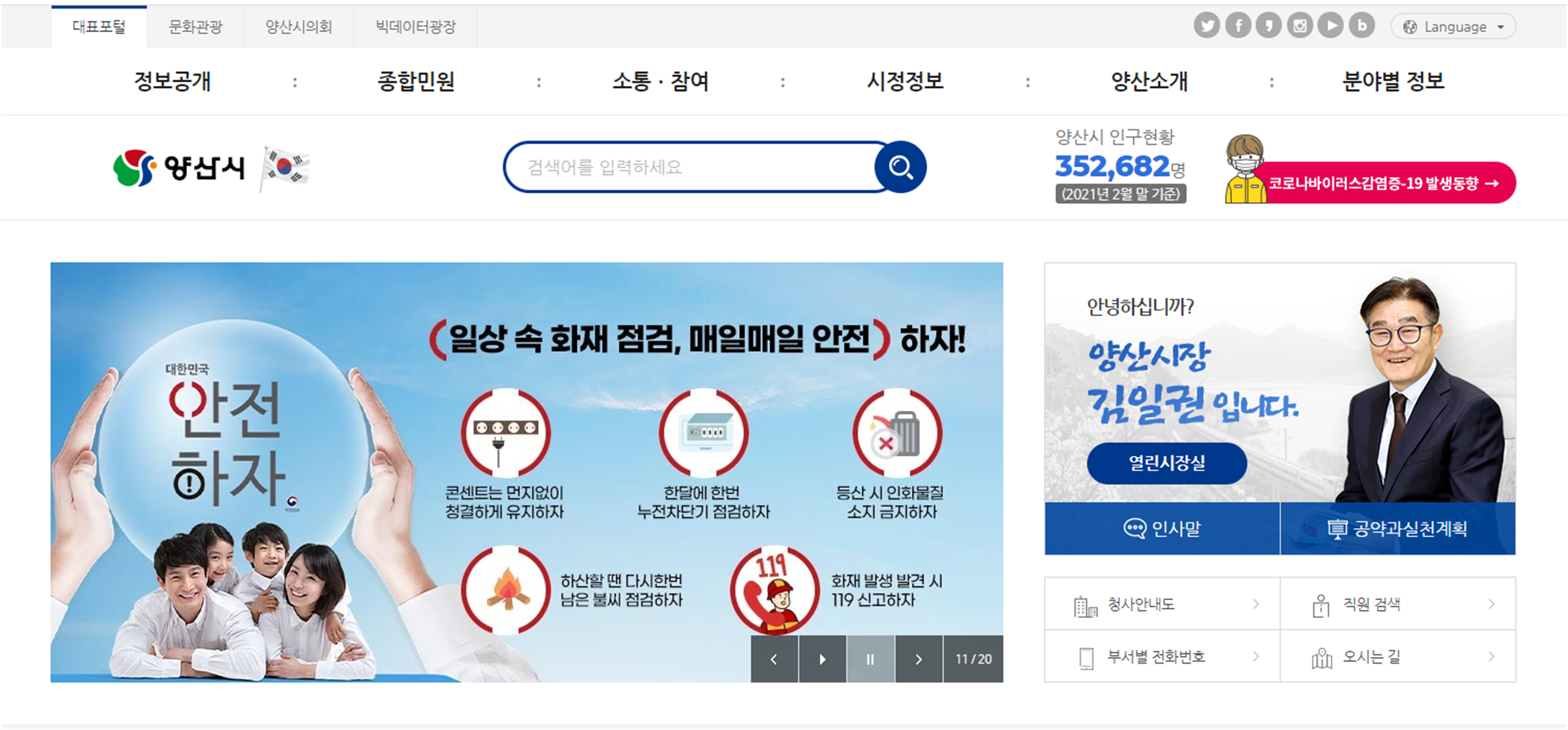Switch to the 문화관광 tab
This screenshot has height=730, width=1568.
pyautogui.click(x=195, y=27)
